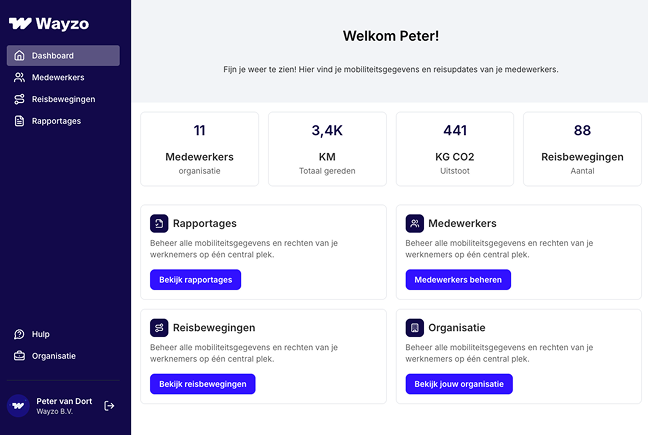Viewport: 648px width, 435px height.
Task: Open the Dashboard menu item
Action: pyautogui.click(x=63, y=55)
